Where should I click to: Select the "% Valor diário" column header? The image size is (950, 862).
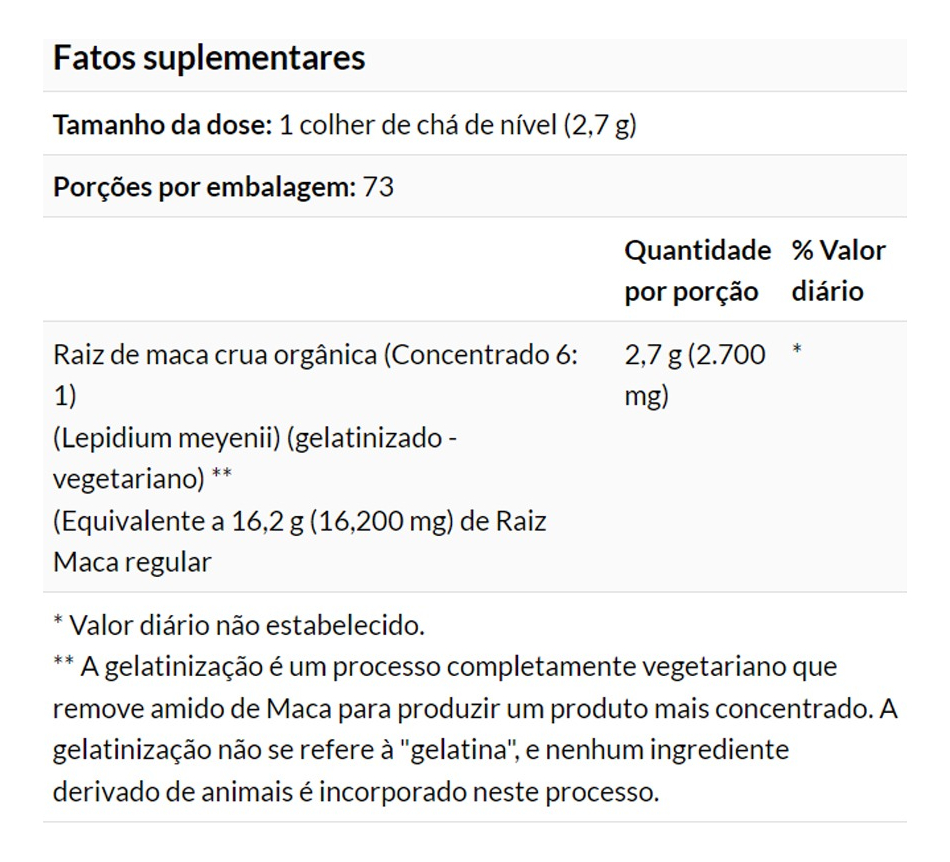tap(838, 271)
